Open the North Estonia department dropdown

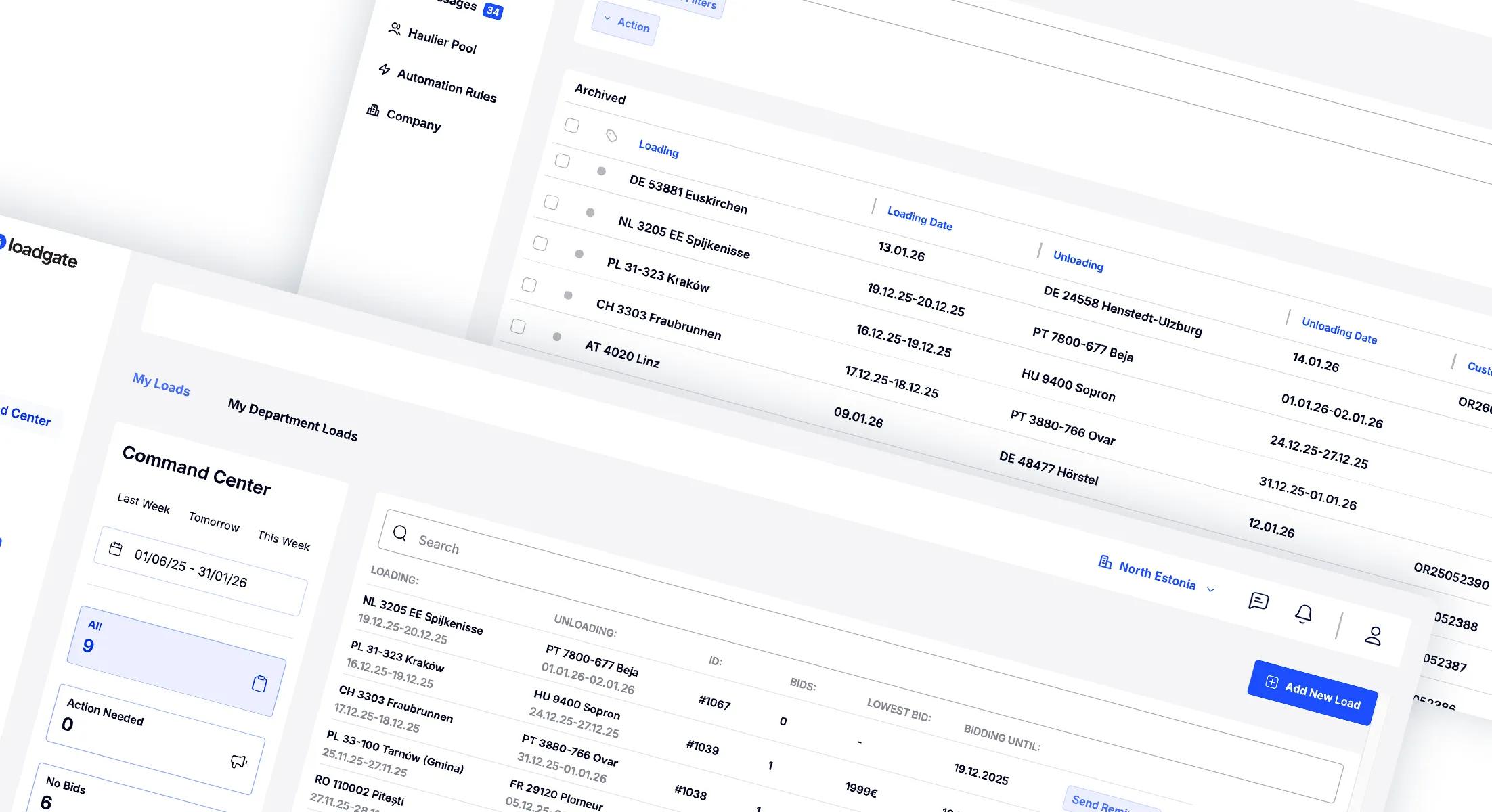(1156, 576)
